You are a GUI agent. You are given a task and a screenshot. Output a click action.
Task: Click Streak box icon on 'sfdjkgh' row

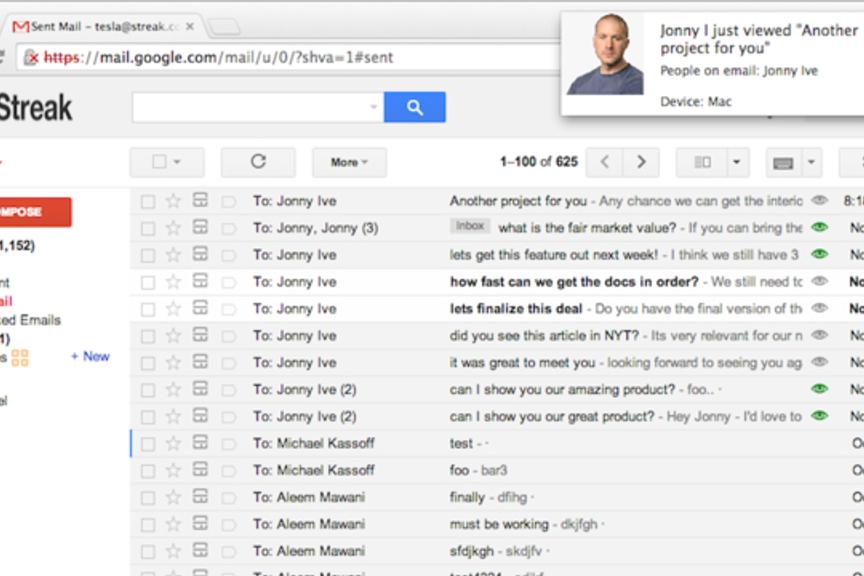coord(200,550)
